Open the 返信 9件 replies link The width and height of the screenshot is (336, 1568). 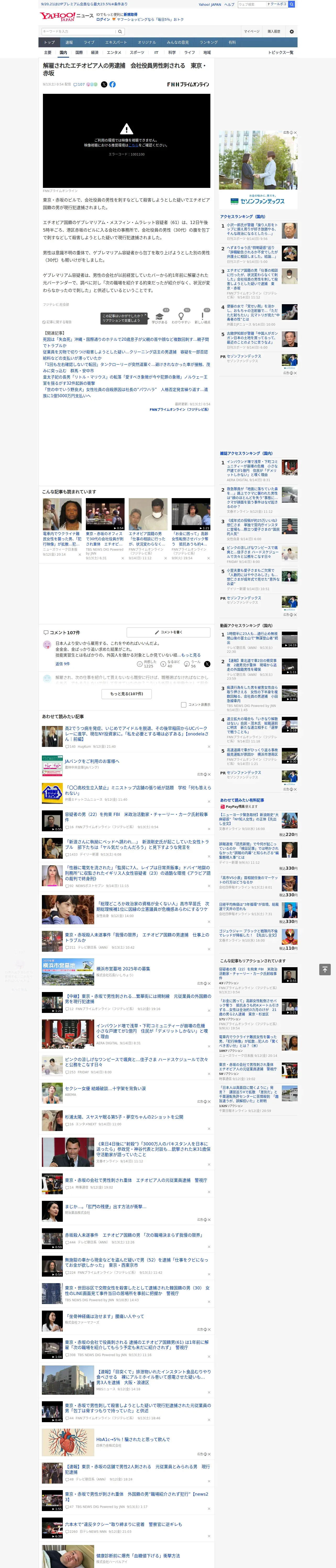pos(63,664)
